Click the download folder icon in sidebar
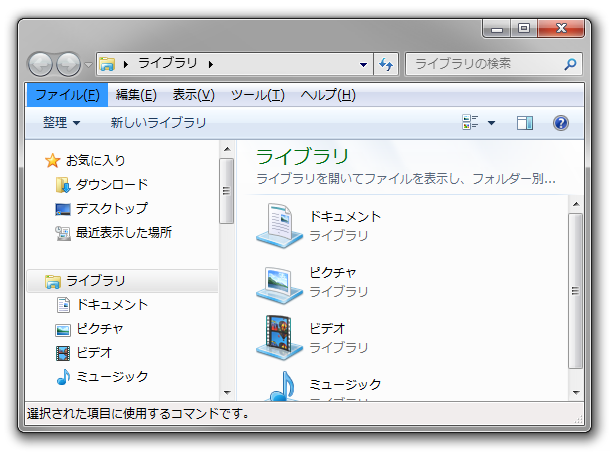Screen dimensions: 611x457 (x=63, y=185)
